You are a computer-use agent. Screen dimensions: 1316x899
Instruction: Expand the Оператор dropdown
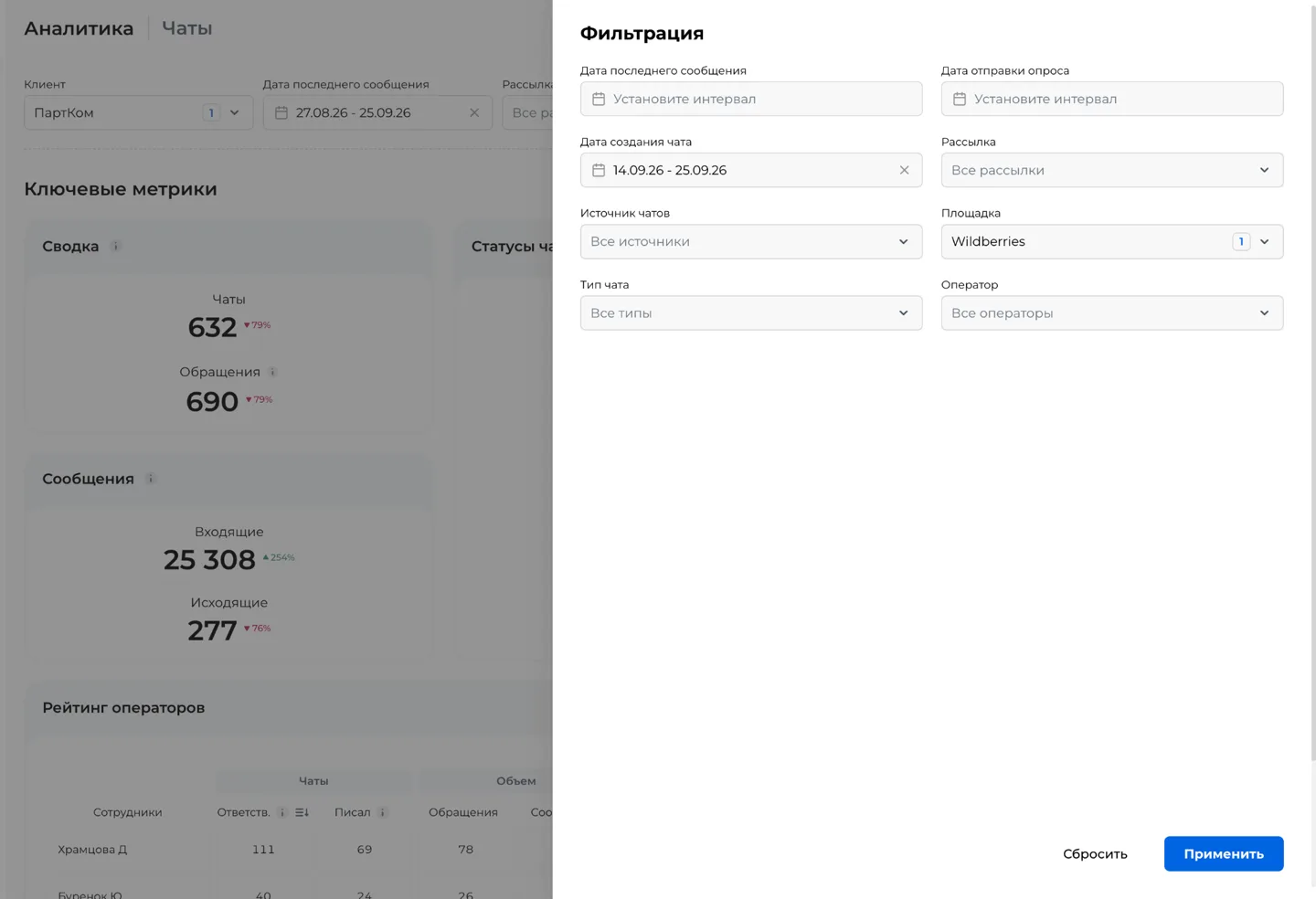click(1112, 312)
